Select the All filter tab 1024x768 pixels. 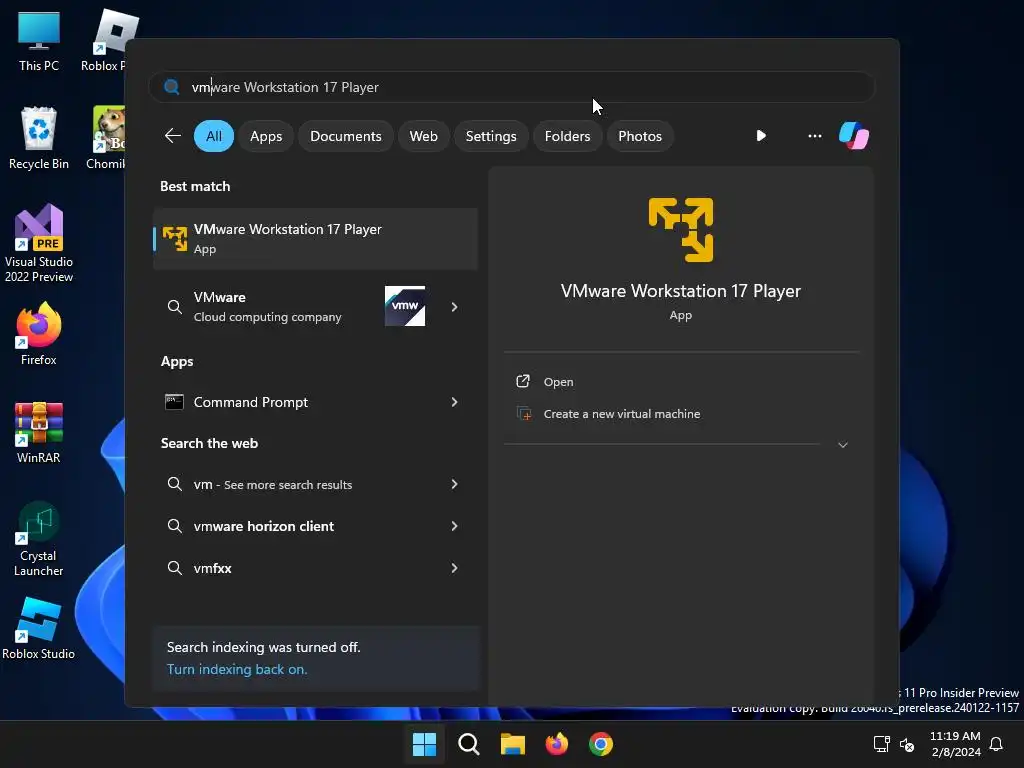tap(214, 136)
